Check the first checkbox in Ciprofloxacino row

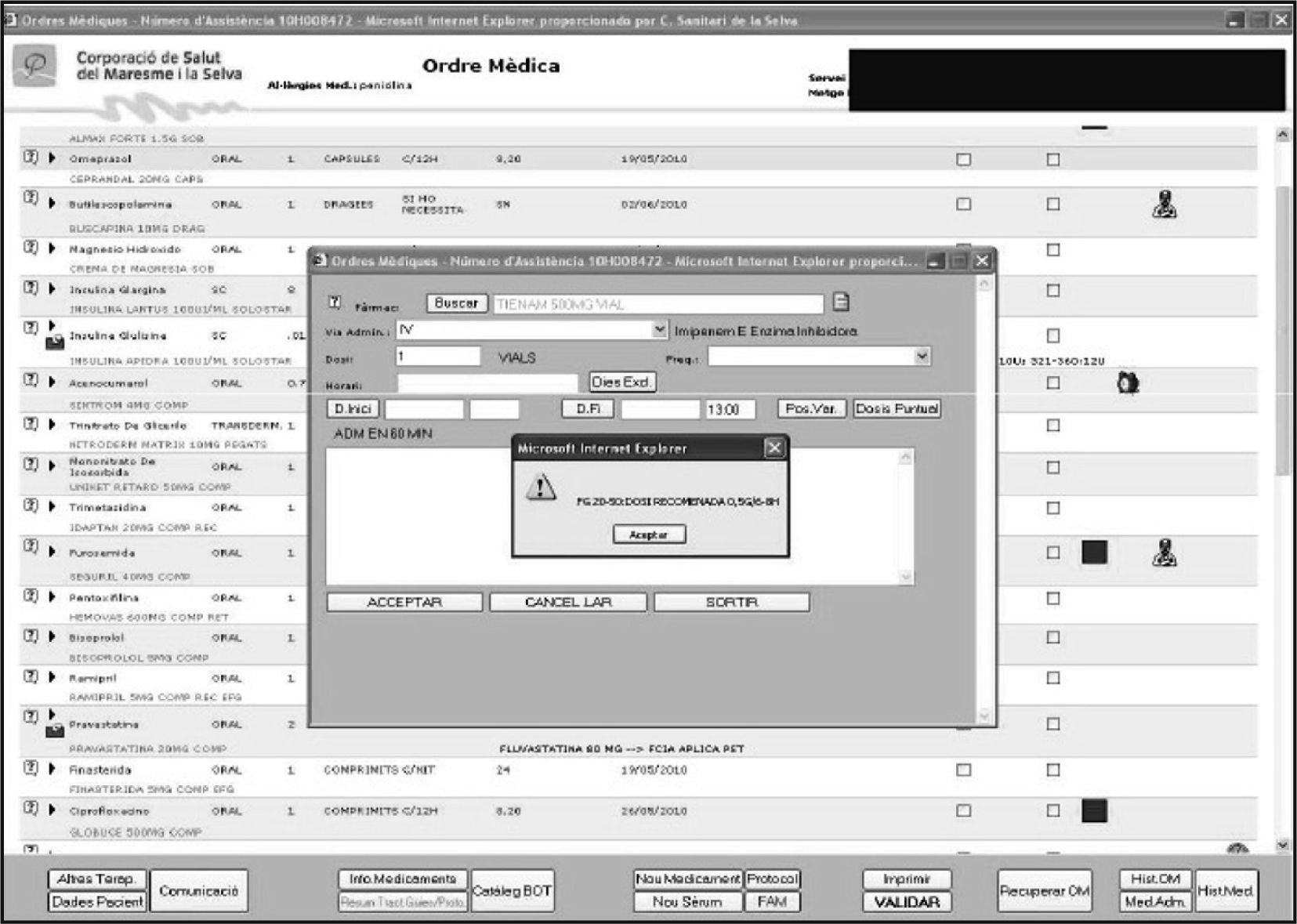(964, 810)
